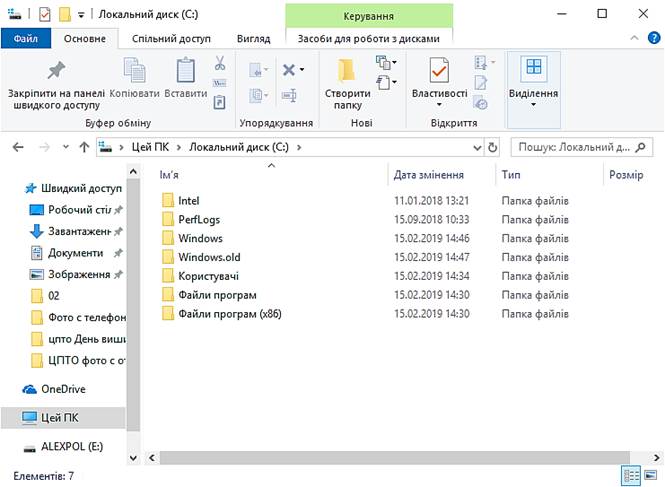665x487 pixels.
Task: Select the Користувачі folder
Action: (x=208, y=276)
